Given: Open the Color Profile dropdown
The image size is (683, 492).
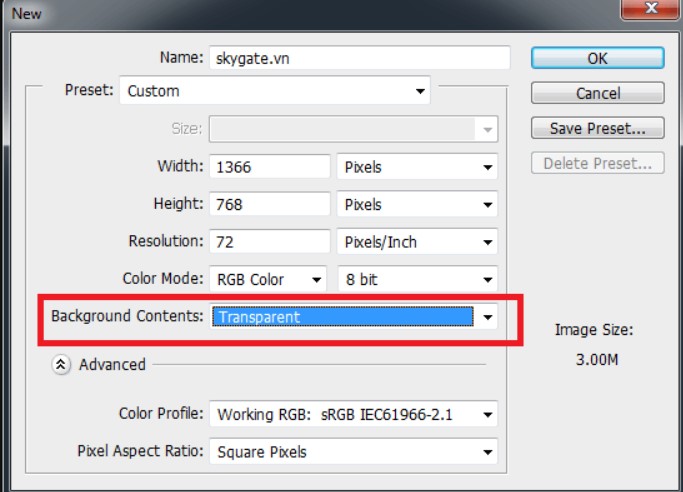Looking at the screenshot, I should click(x=353, y=414).
